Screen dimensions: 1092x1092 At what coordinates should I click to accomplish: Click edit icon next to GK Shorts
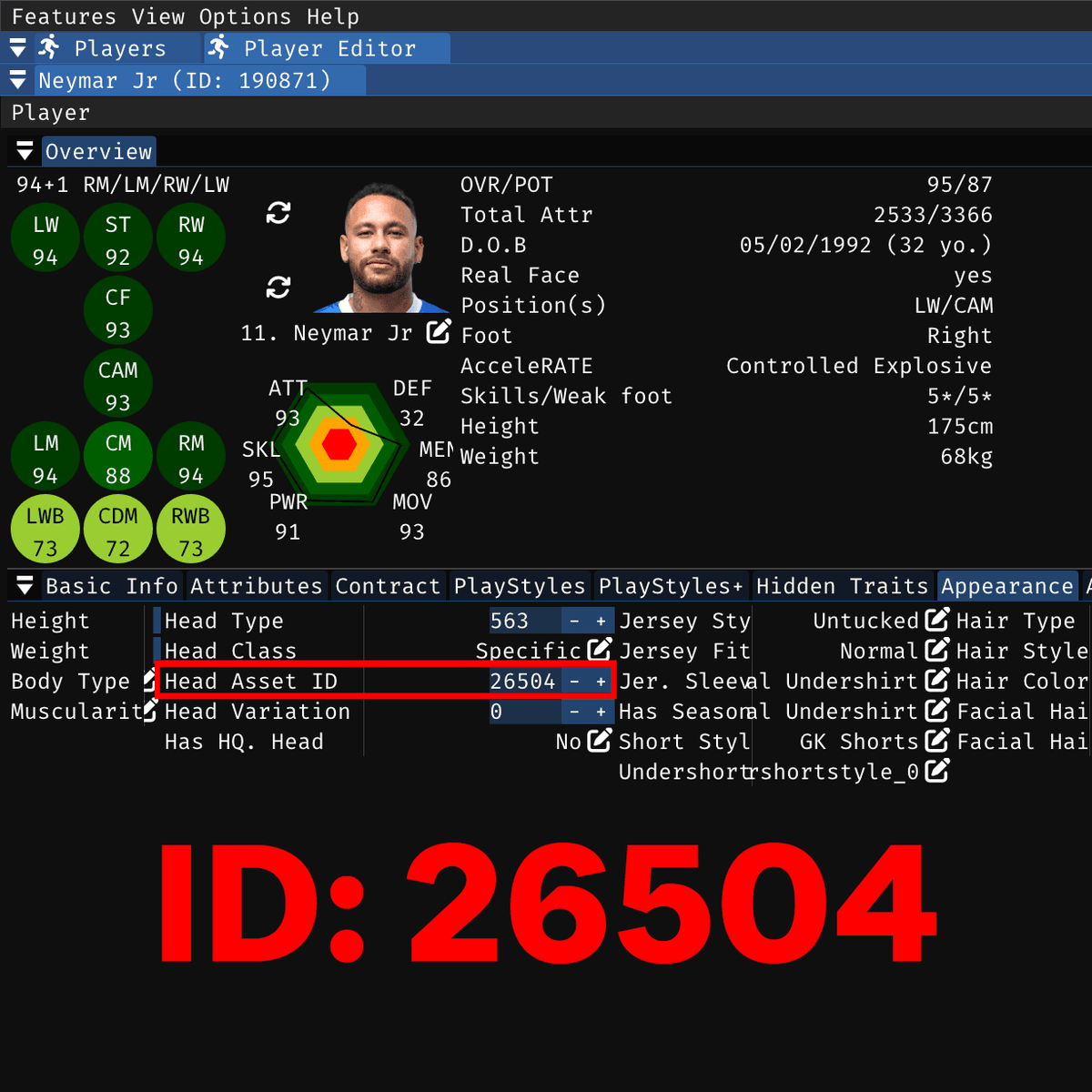pos(936,741)
